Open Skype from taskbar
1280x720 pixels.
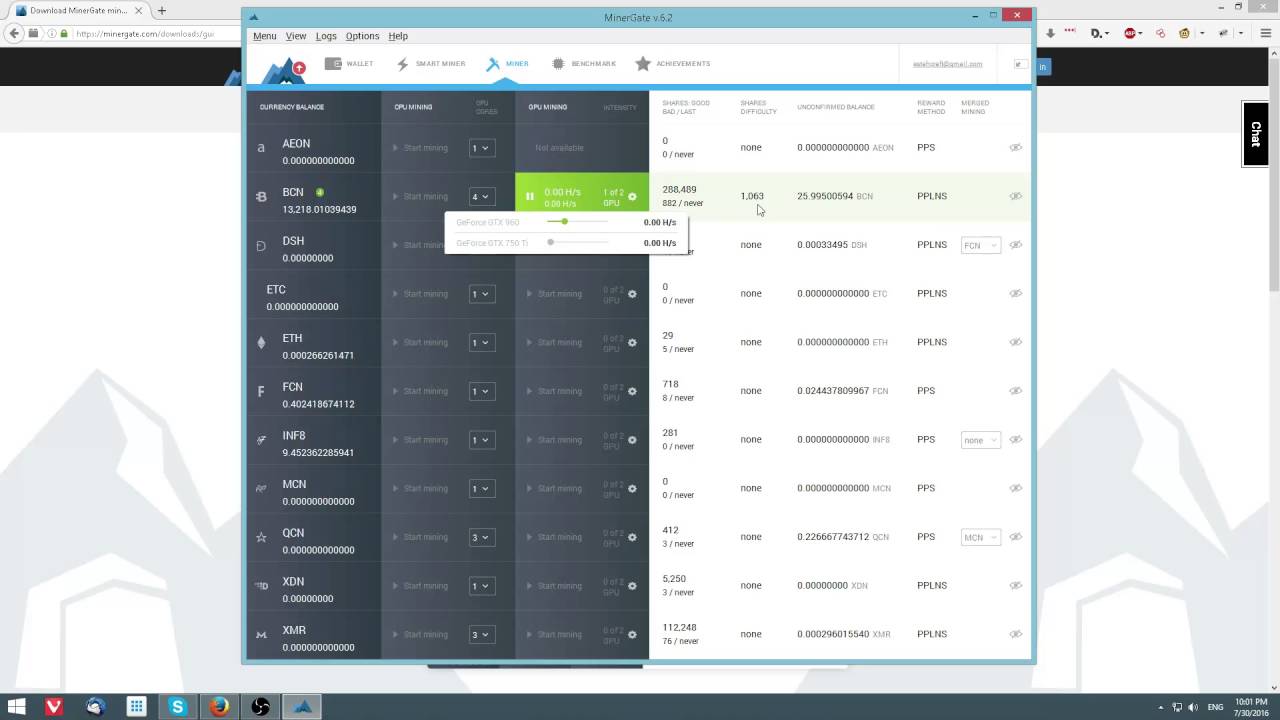[x=178, y=707]
